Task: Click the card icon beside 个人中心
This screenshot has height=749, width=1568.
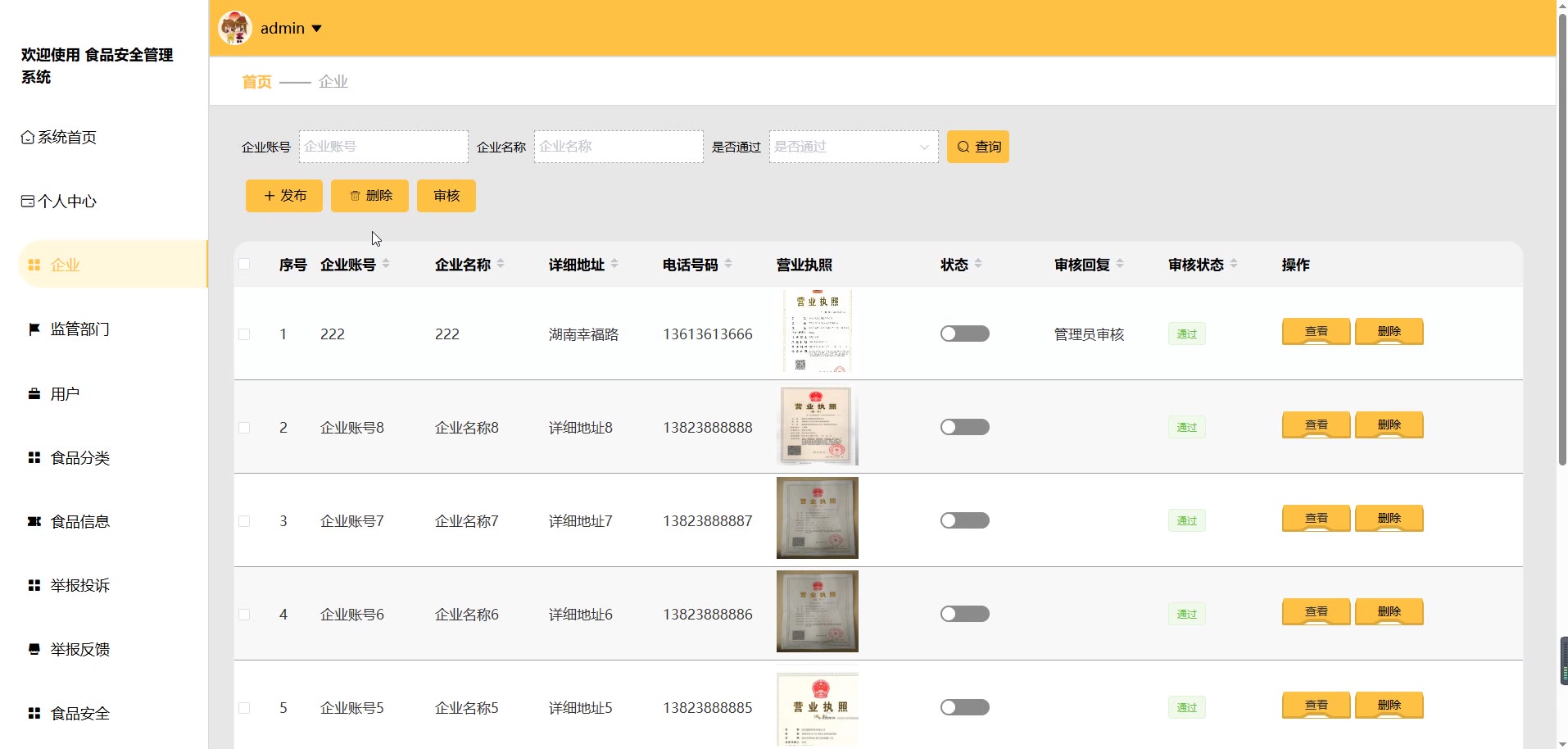Action: [28, 202]
